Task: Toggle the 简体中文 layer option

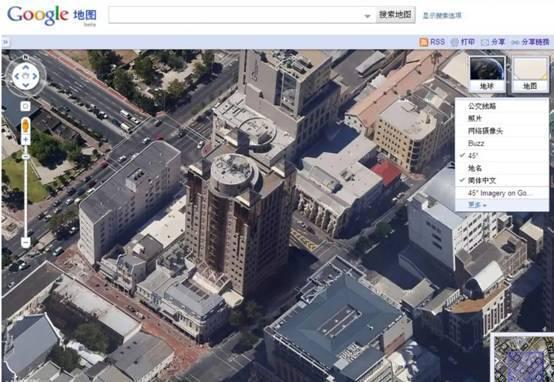Action: pyautogui.click(x=502, y=181)
